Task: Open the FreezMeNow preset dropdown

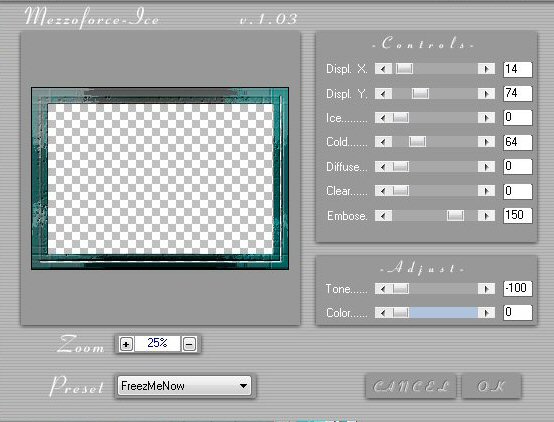Action: 184,386
